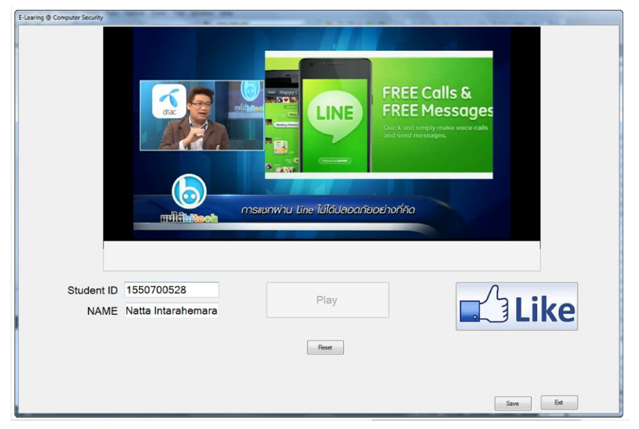Focus the Student ID input field
The width and height of the screenshot is (639, 429).
click(171, 290)
